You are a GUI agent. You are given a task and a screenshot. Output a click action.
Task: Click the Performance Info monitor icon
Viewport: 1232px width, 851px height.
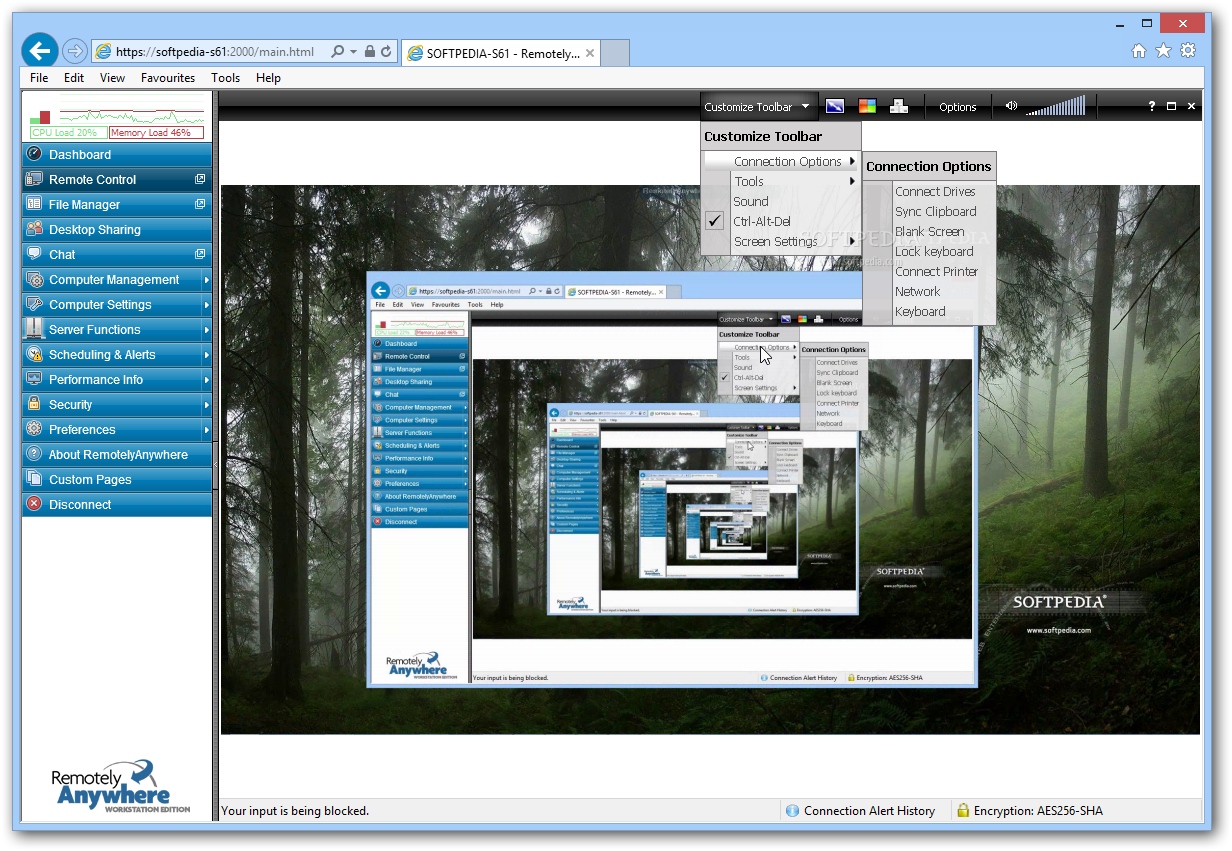point(35,379)
